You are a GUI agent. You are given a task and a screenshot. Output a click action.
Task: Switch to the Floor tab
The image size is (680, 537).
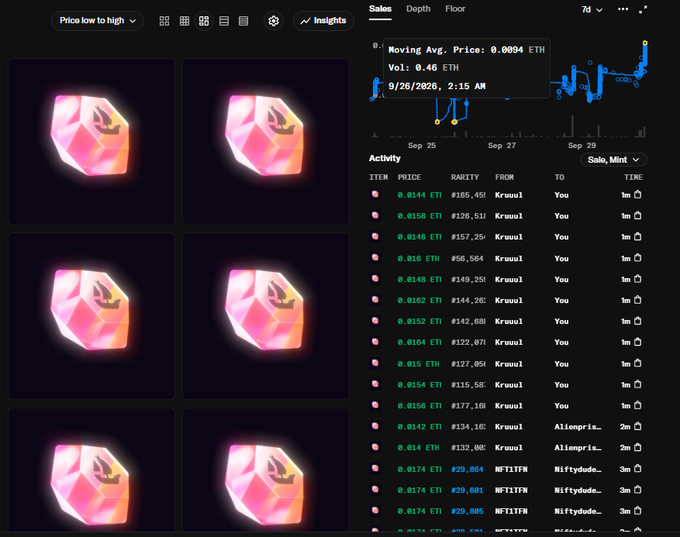455,9
